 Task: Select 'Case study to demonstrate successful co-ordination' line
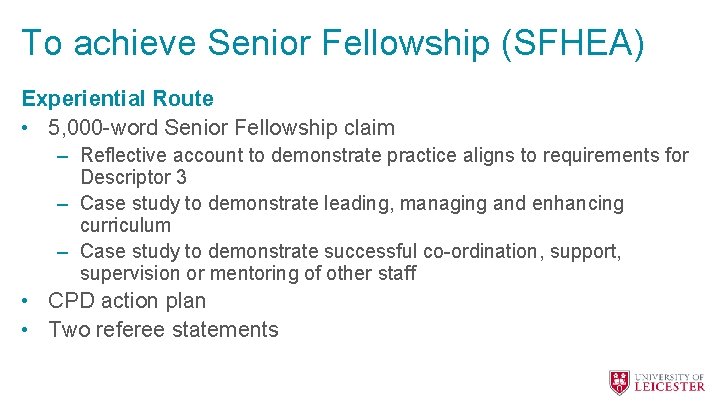pyautogui.click(x=350, y=251)
